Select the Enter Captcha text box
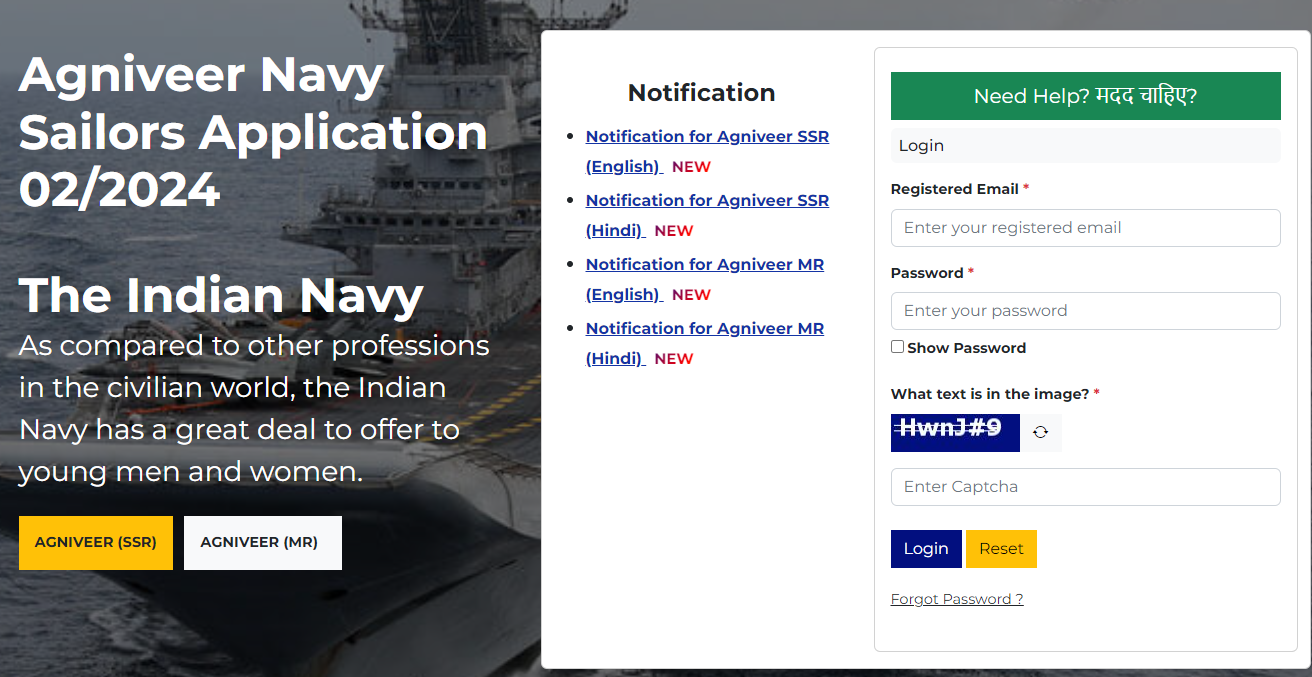 coord(1085,487)
